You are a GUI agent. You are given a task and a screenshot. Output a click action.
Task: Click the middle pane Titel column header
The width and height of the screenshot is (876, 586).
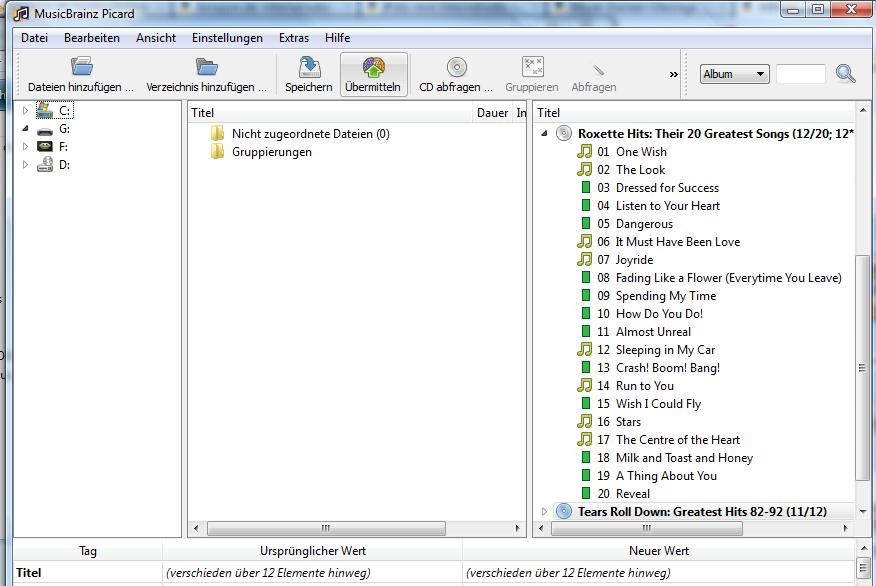point(330,113)
